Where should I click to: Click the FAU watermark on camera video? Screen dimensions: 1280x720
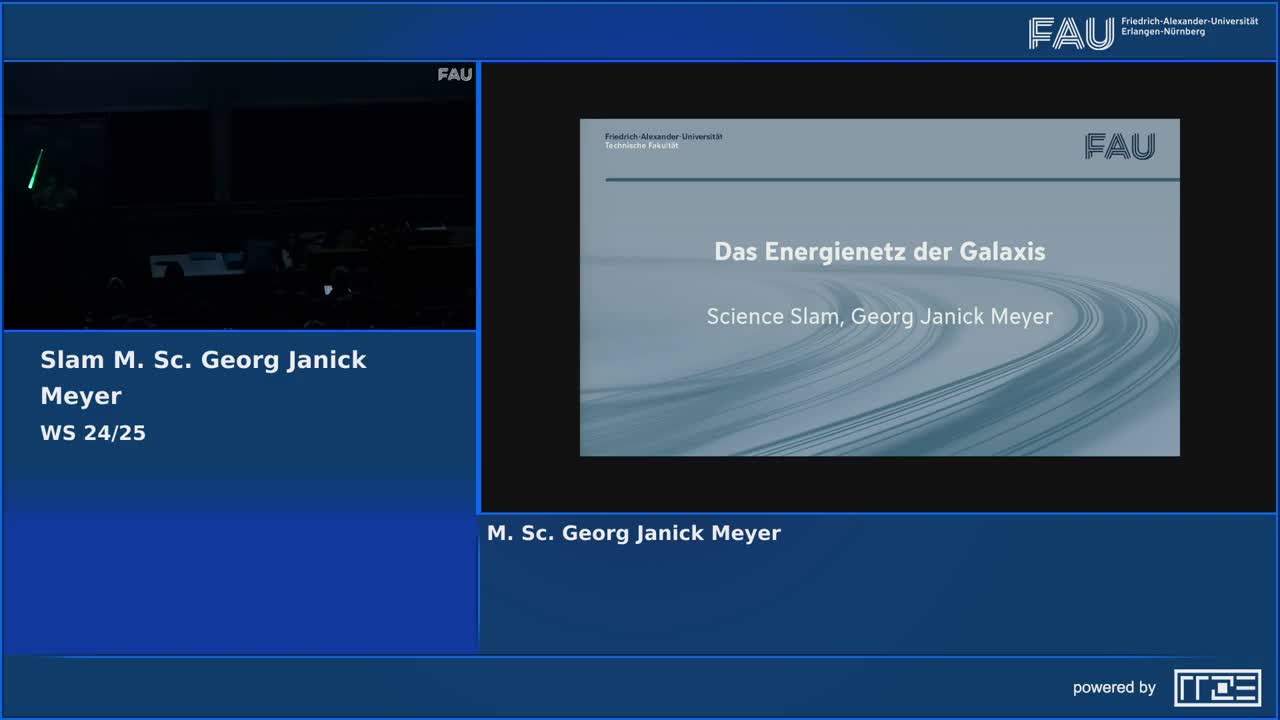click(454, 75)
